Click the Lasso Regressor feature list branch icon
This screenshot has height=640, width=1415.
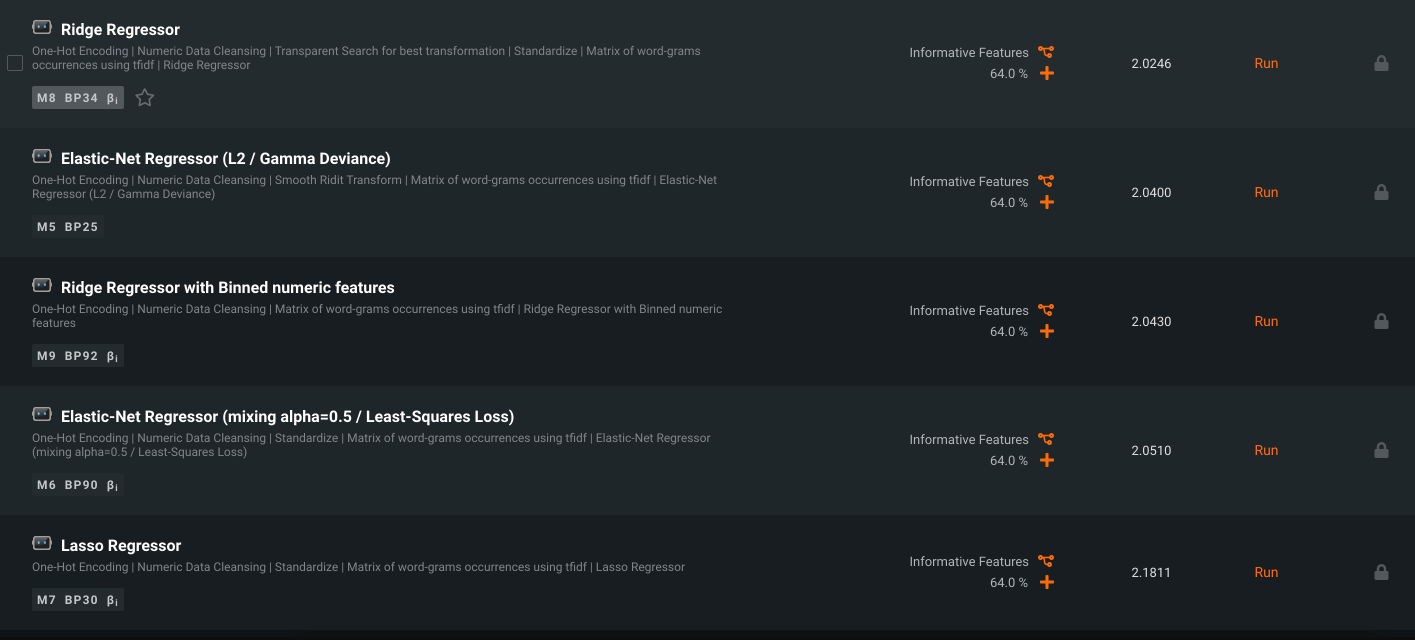(1046, 561)
